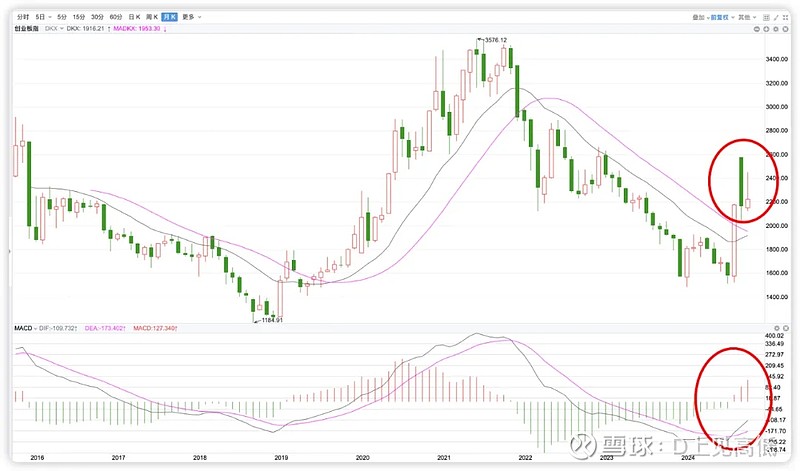Open the 叠加 overlay menu
Viewport: 800px width, 471px height.
696,18
